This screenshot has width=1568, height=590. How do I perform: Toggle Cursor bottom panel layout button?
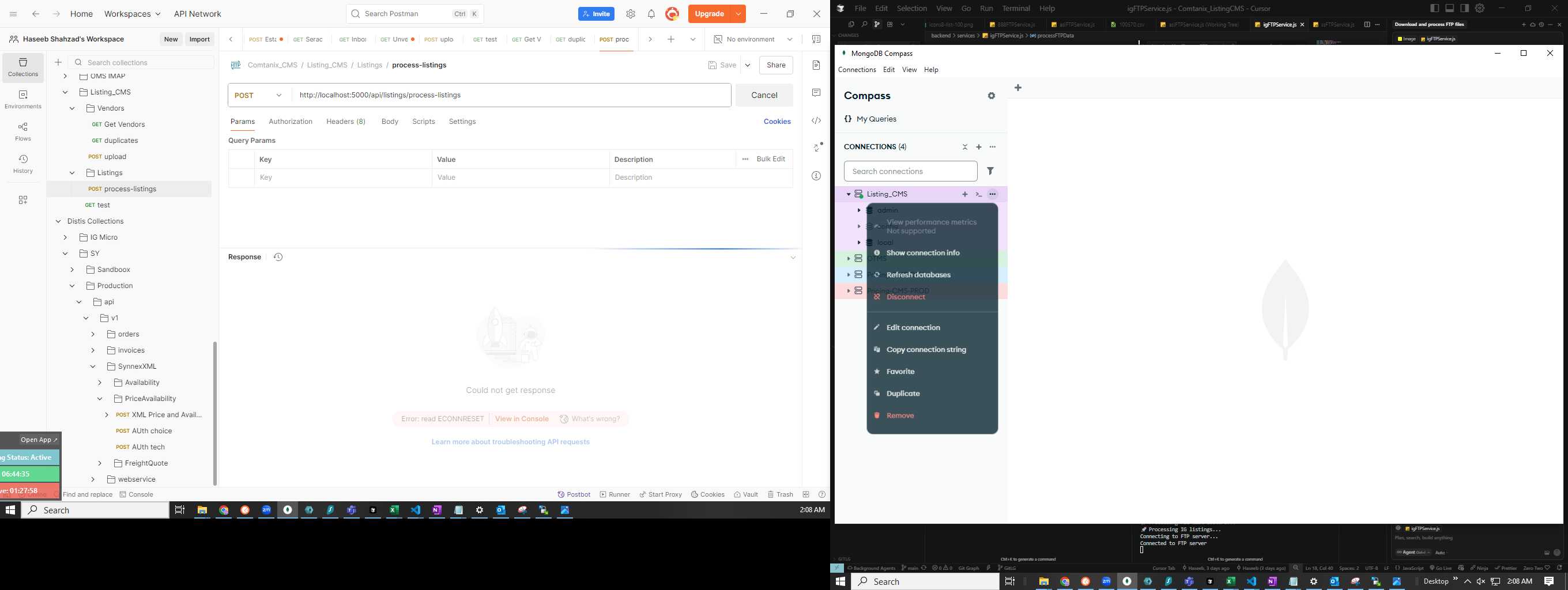(1450, 8)
